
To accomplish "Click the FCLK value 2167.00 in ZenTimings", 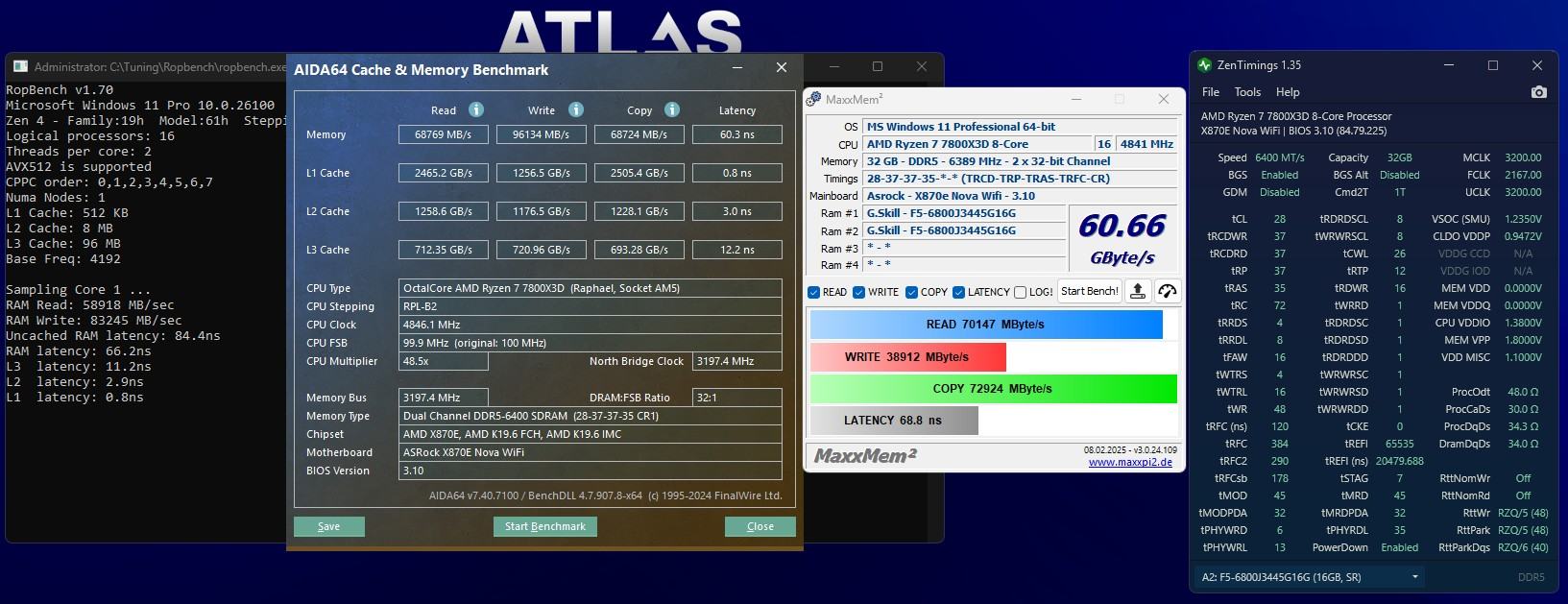I will coord(1523,175).
